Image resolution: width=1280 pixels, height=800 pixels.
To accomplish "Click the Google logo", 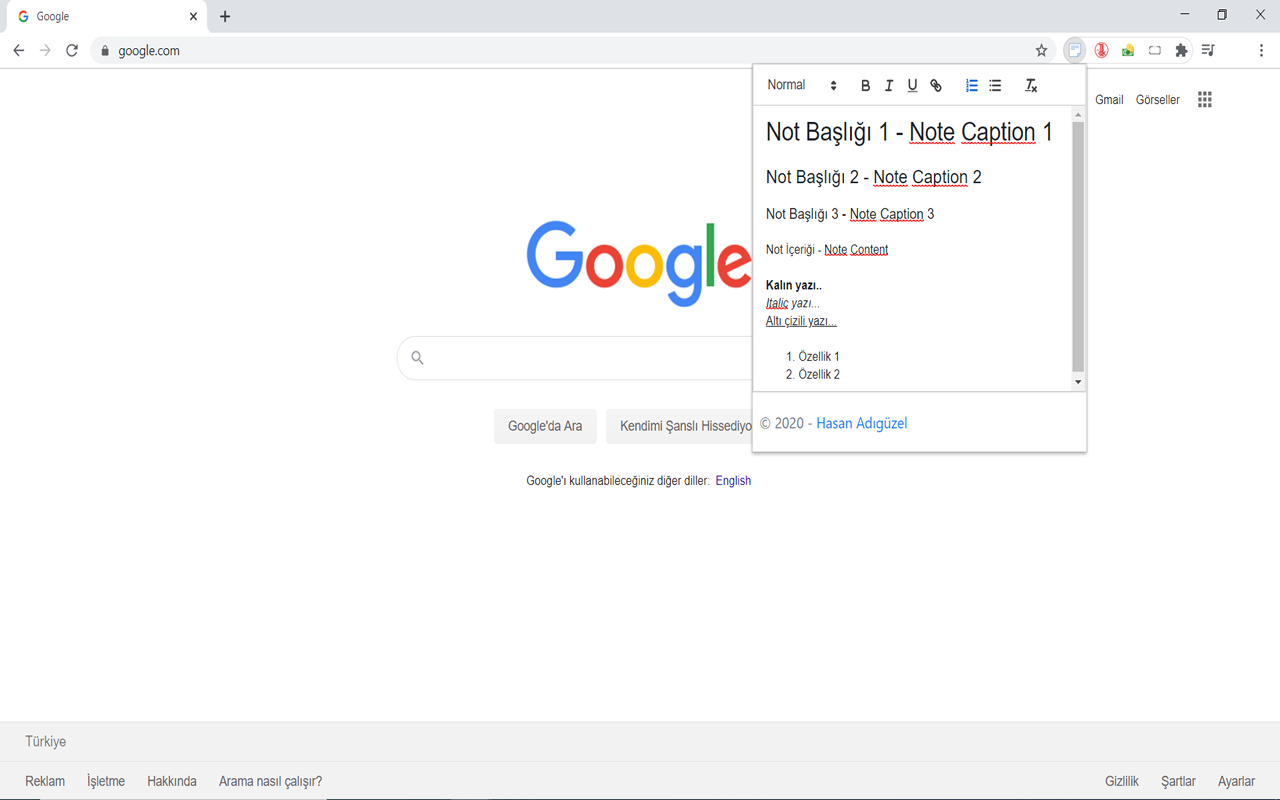I will click(639, 263).
